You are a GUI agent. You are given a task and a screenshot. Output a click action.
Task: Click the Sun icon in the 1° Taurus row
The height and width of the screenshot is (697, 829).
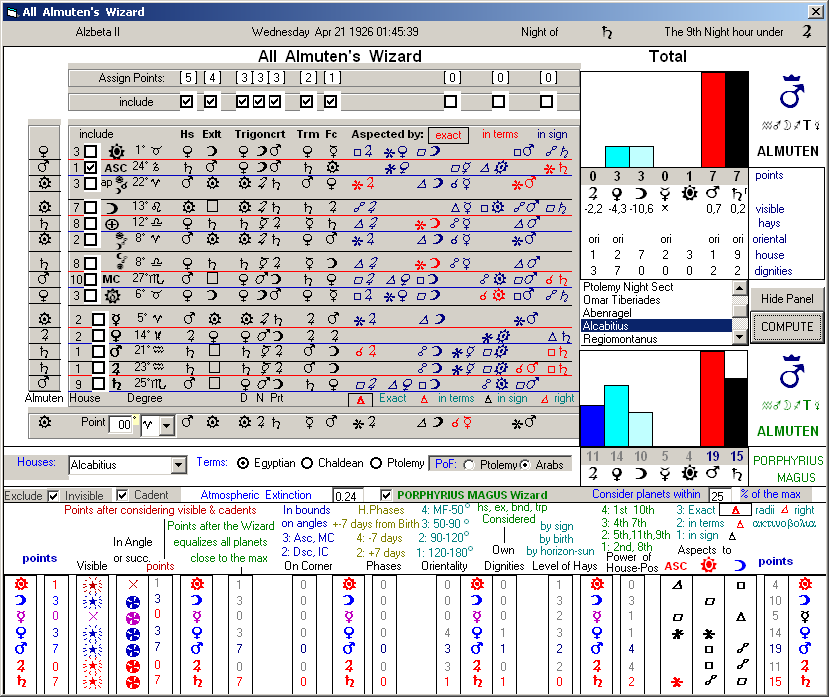(x=116, y=152)
